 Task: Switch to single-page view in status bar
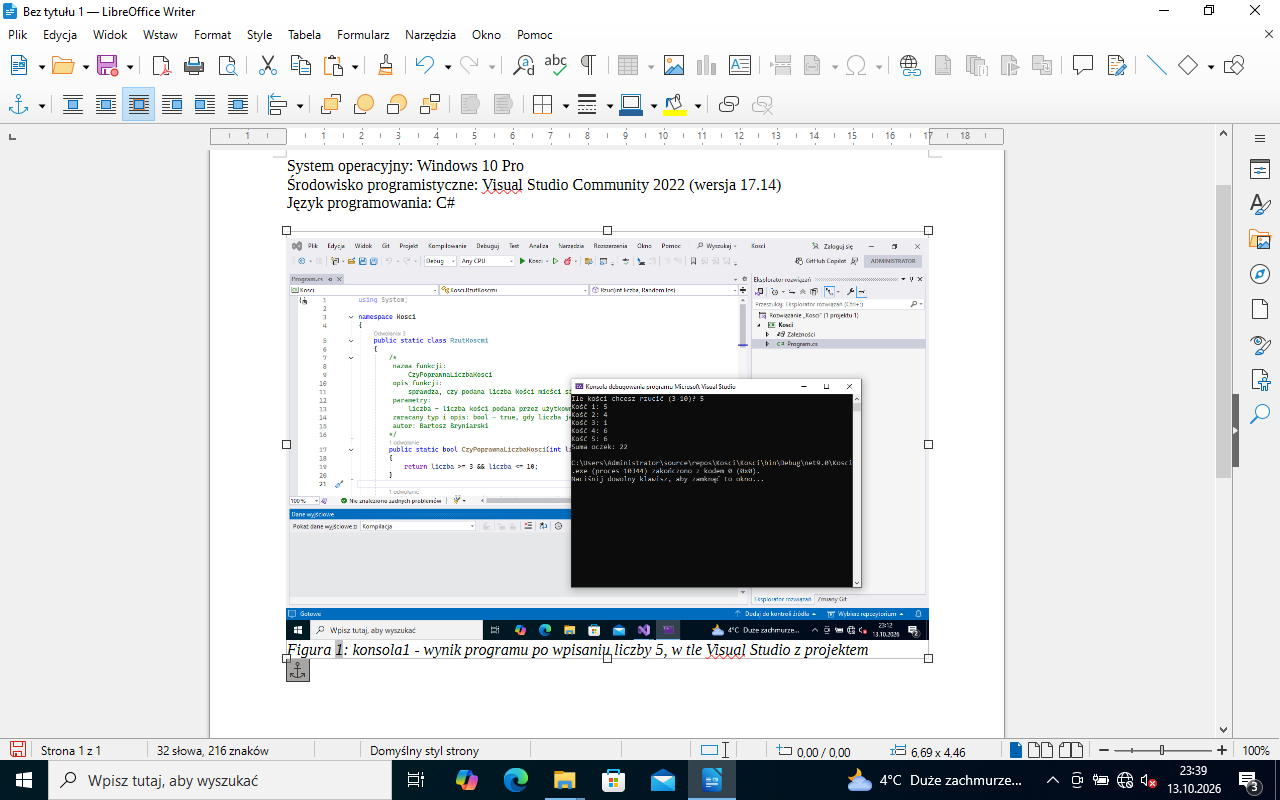(1017, 750)
